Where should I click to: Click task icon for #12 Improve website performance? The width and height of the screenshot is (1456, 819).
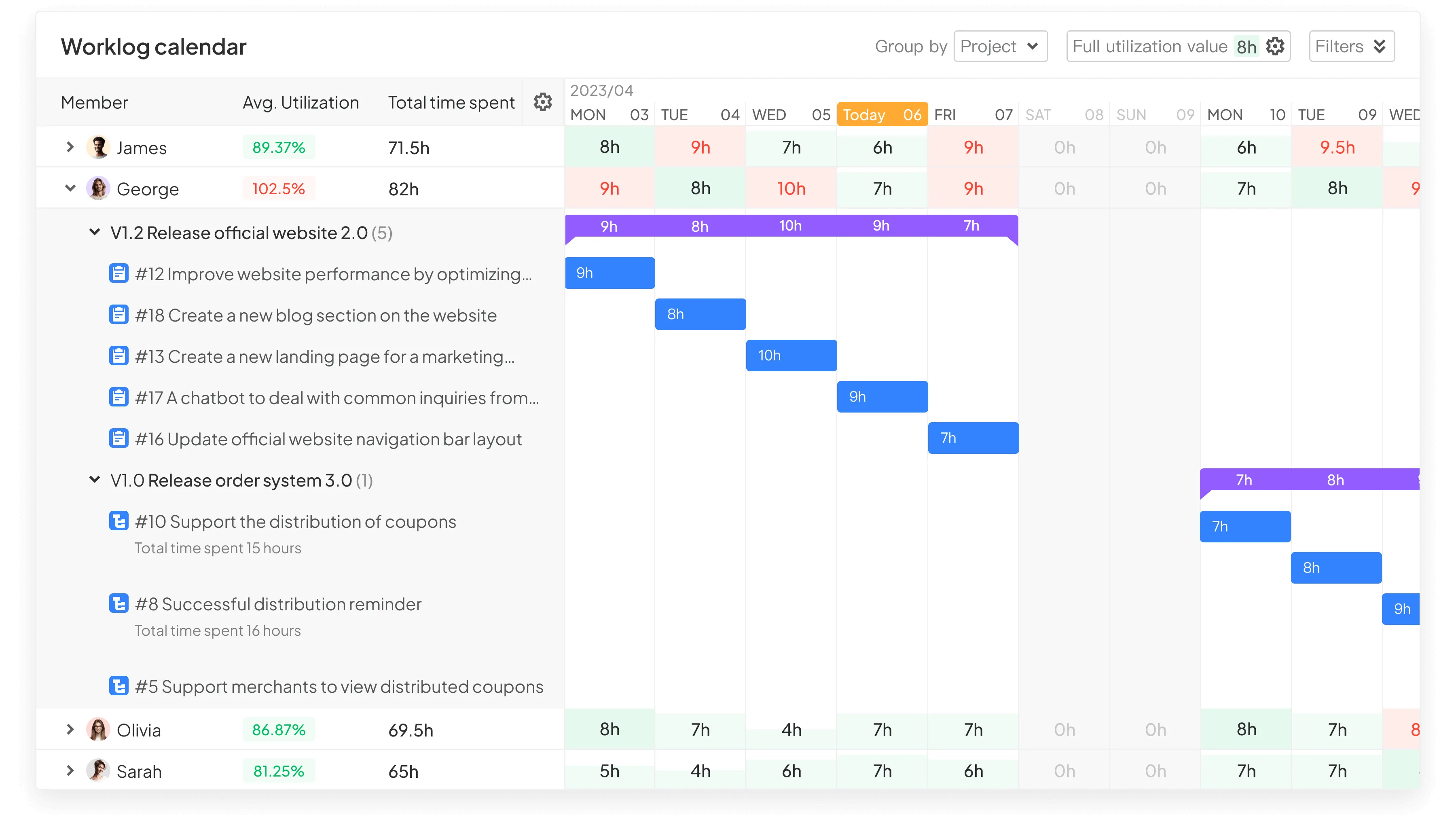point(118,273)
